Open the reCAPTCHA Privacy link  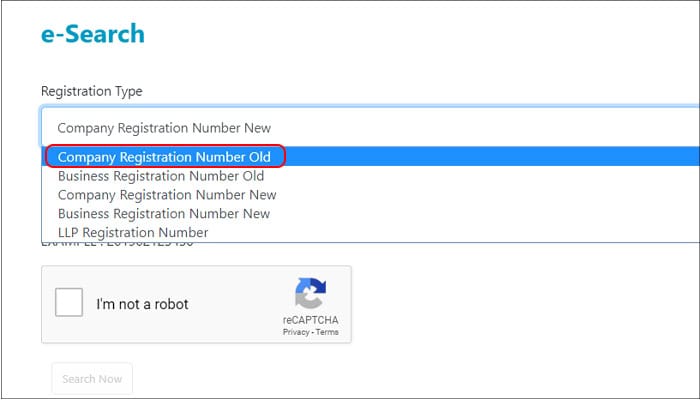[295, 332]
